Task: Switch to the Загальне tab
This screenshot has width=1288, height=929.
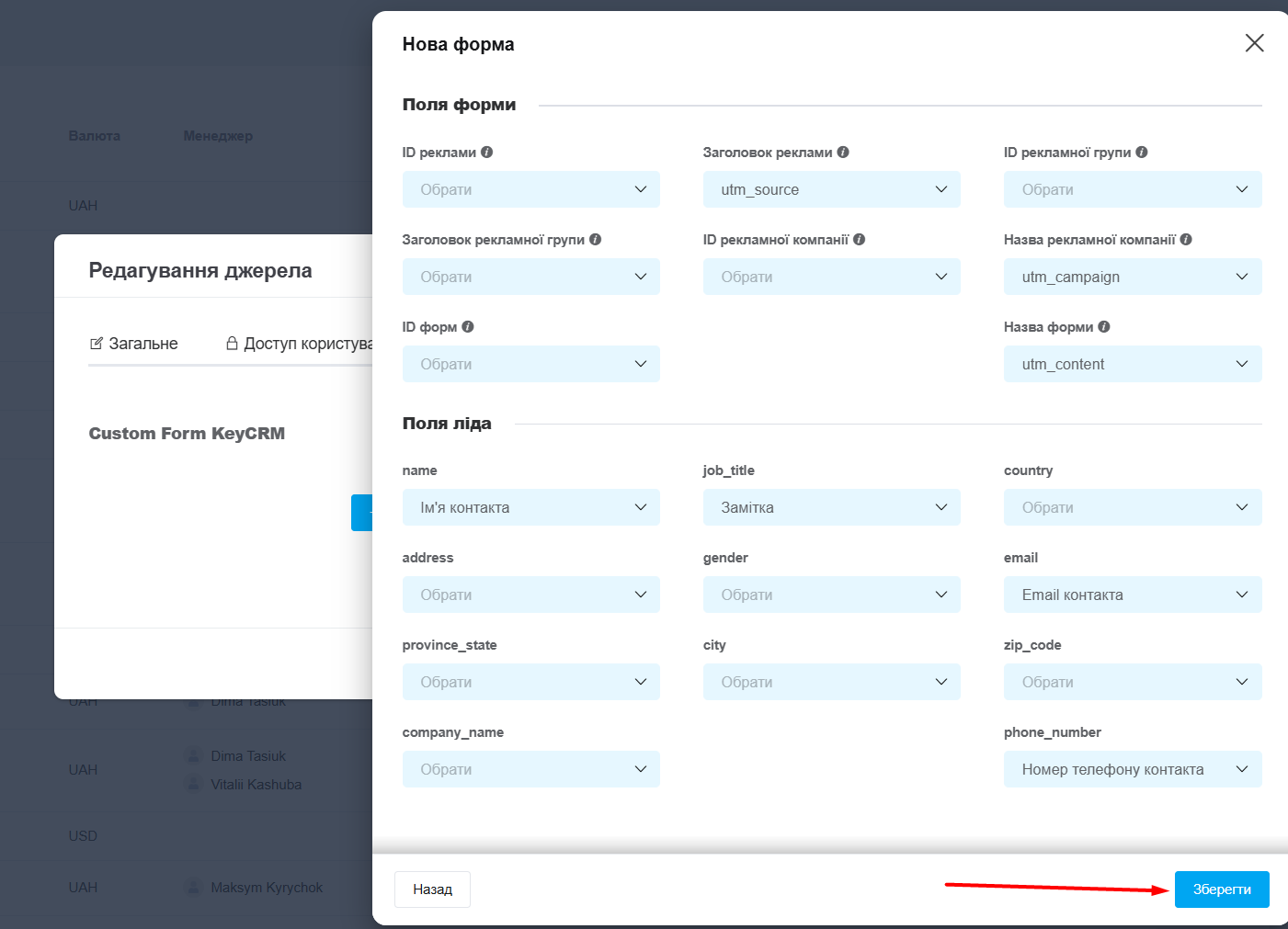Action: click(134, 344)
